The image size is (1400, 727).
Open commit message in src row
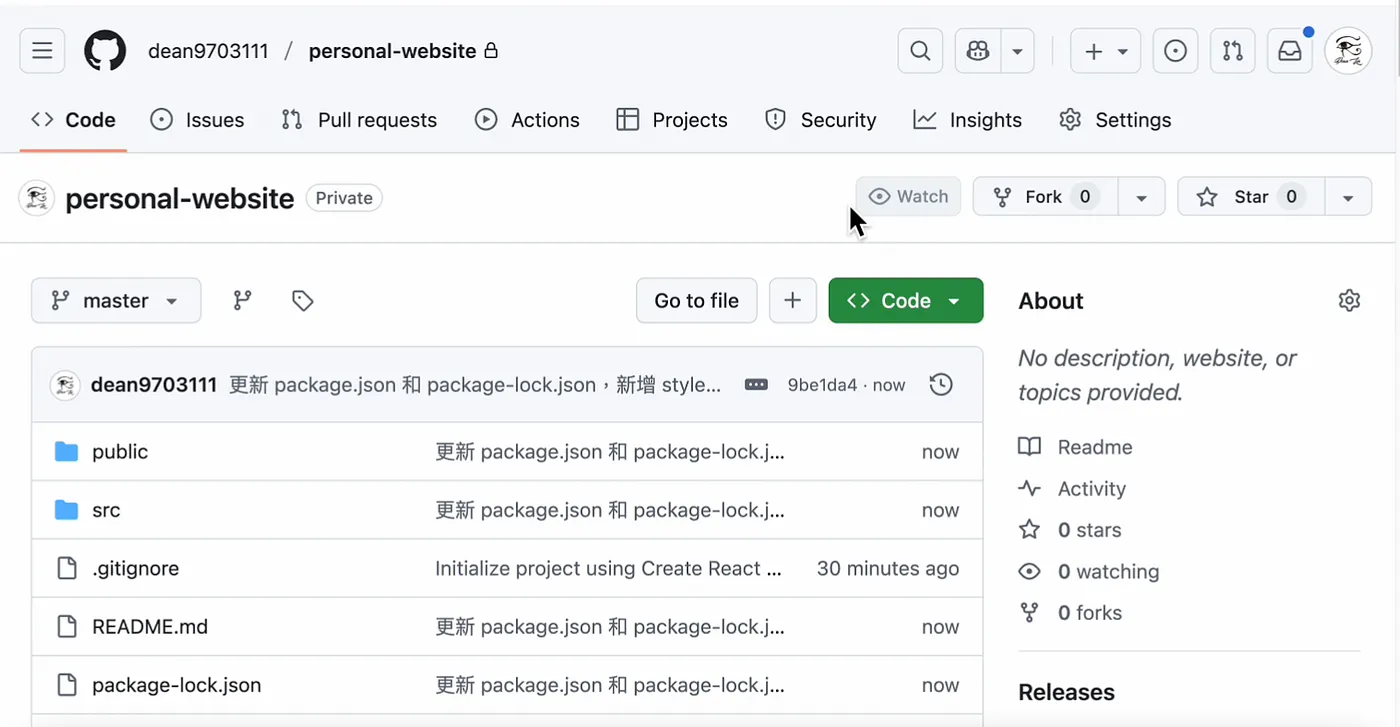click(610, 510)
